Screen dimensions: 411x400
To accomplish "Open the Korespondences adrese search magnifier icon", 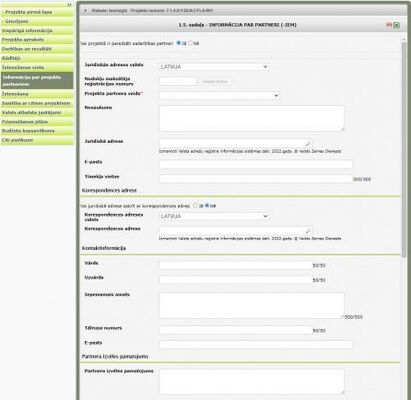I will 308,231.
